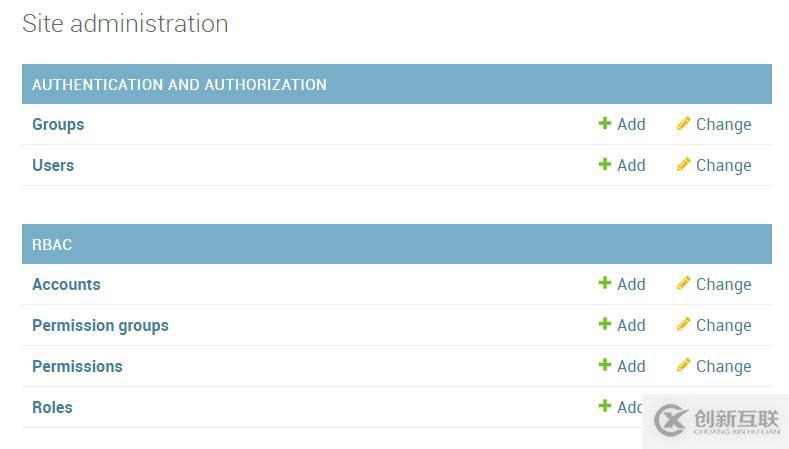Open the Authentication and Authorization section header
This screenshot has width=789, height=449.
coord(179,85)
